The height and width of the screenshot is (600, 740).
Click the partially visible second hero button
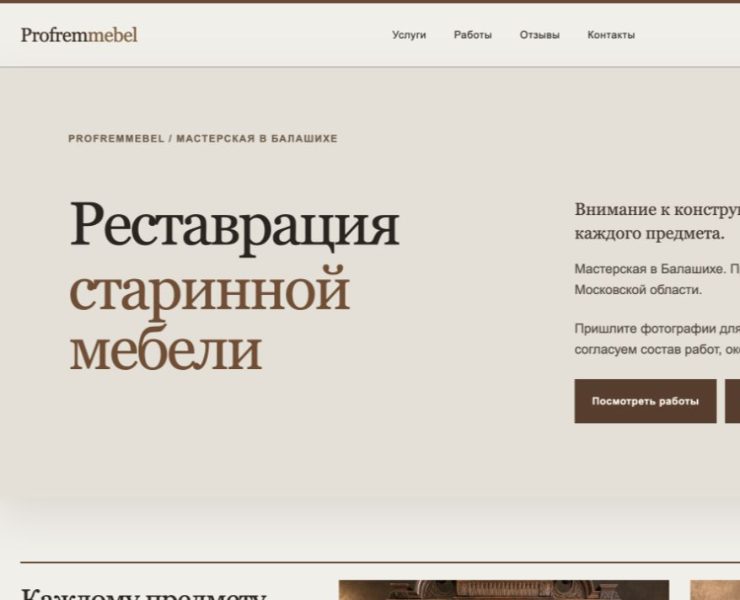[x=732, y=401]
